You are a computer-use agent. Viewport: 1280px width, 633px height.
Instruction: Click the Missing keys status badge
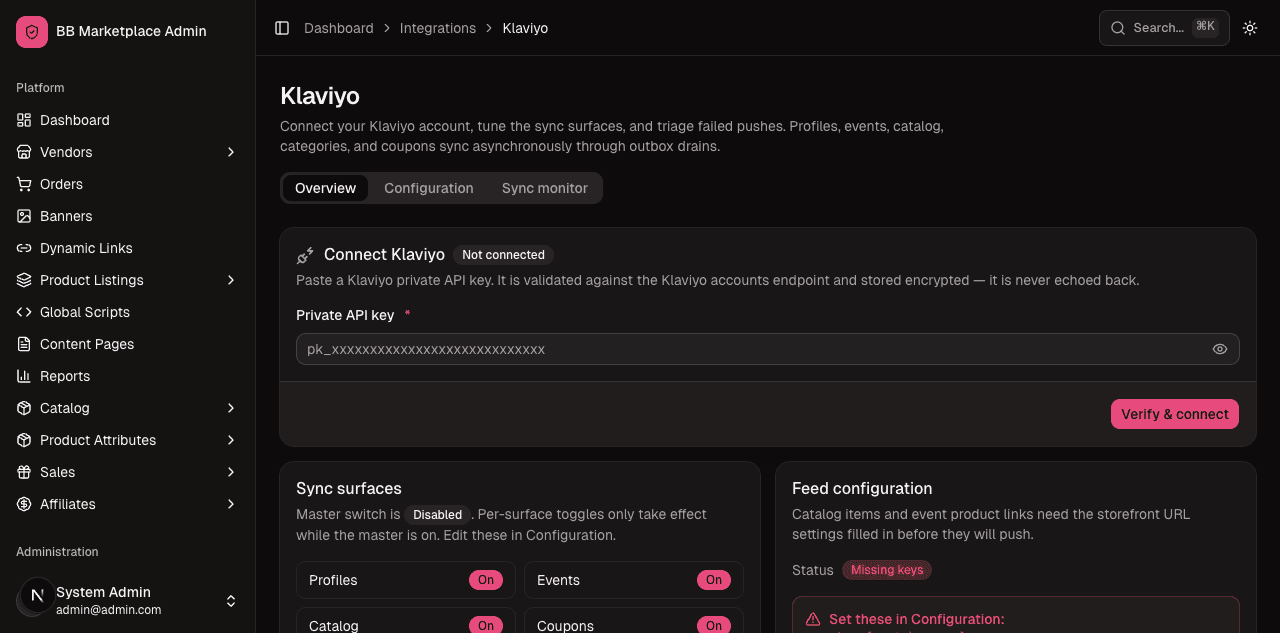pos(887,570)
